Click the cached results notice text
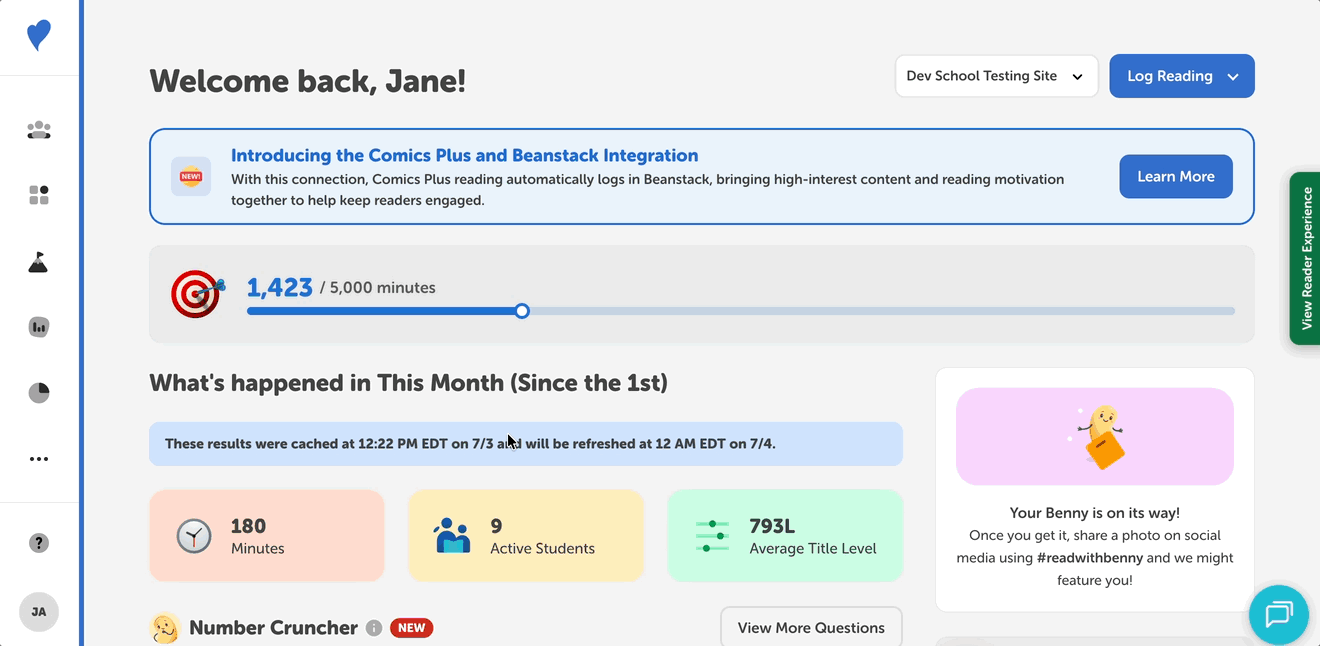Viewport: 1320px width, 646px height. (470, 444)
